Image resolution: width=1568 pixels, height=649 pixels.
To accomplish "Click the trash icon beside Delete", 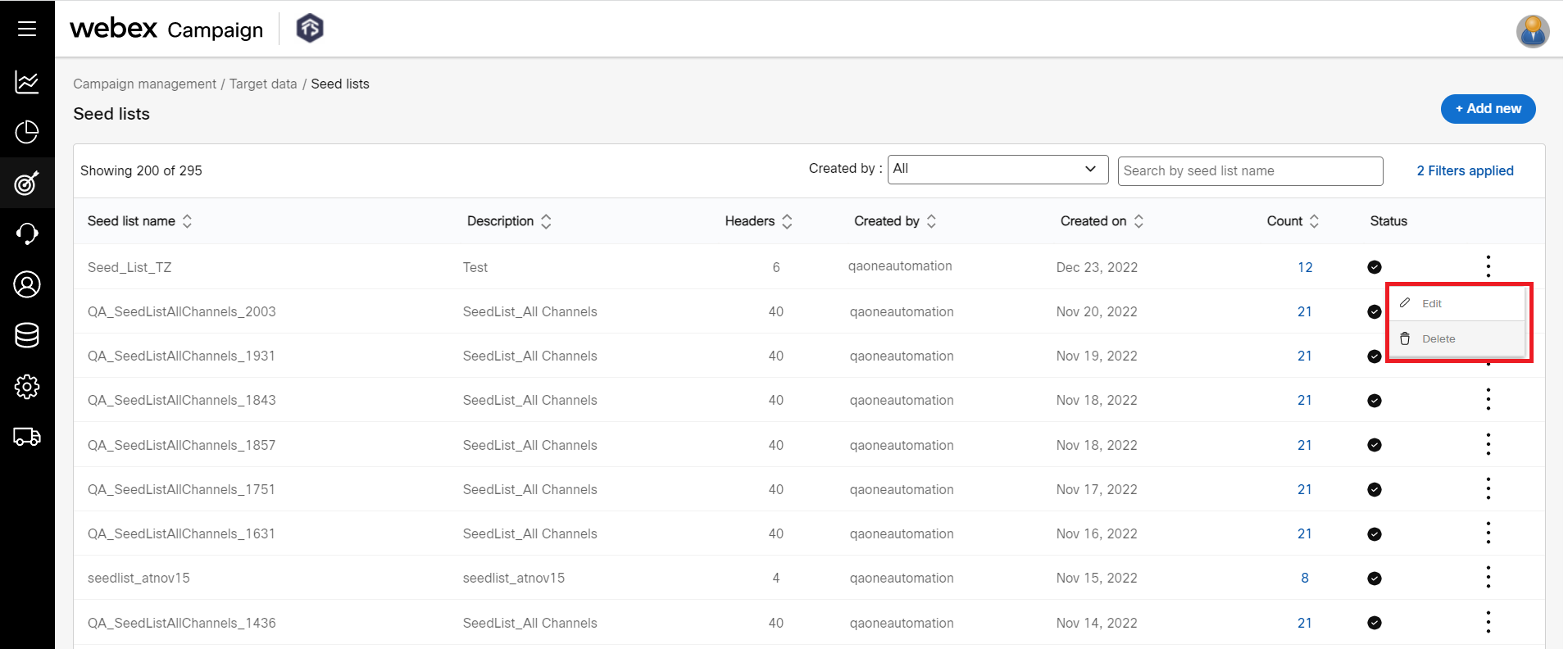I will [x=1405, y=338].
